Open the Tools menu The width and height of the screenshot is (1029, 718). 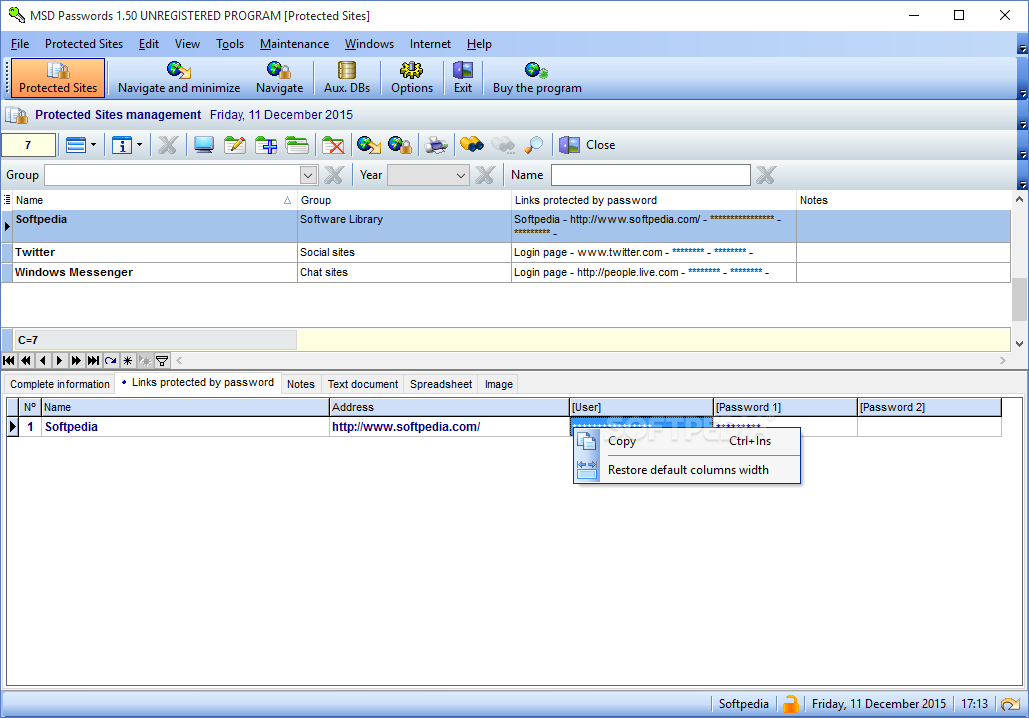(x=230, y=44)
